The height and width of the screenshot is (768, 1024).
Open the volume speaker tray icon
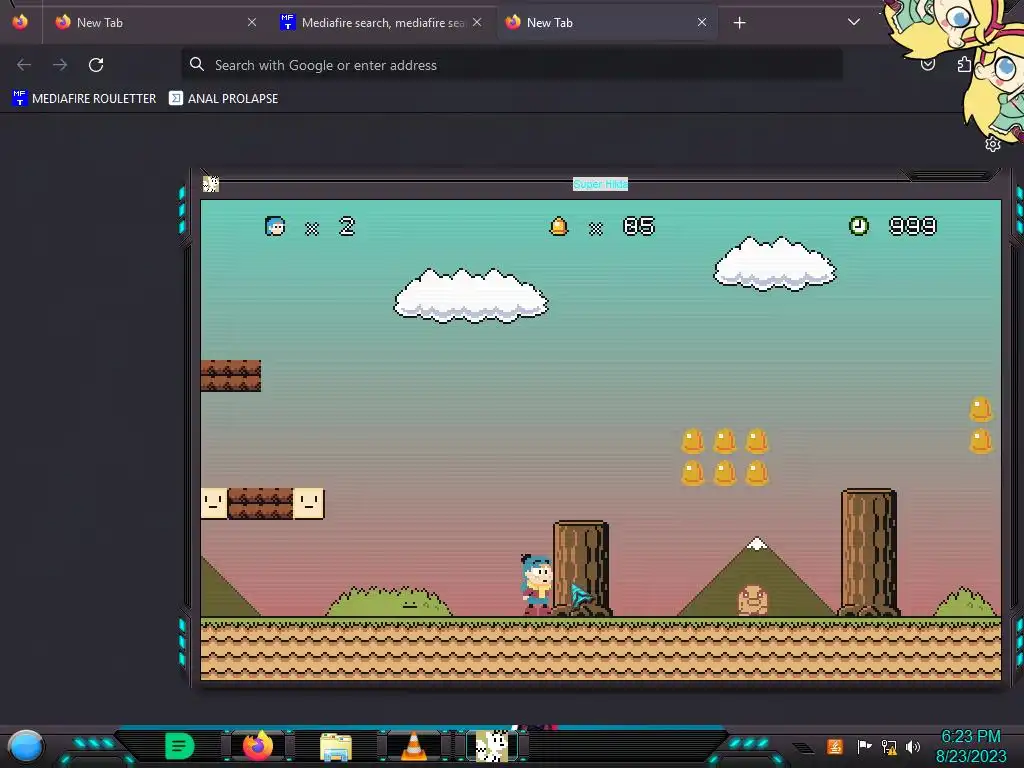(x=913, y=746)
